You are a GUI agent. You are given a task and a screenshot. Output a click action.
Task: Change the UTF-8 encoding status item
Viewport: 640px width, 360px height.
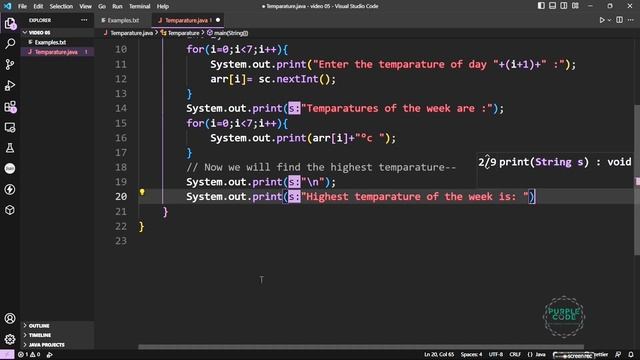click(x=496, y=355)
